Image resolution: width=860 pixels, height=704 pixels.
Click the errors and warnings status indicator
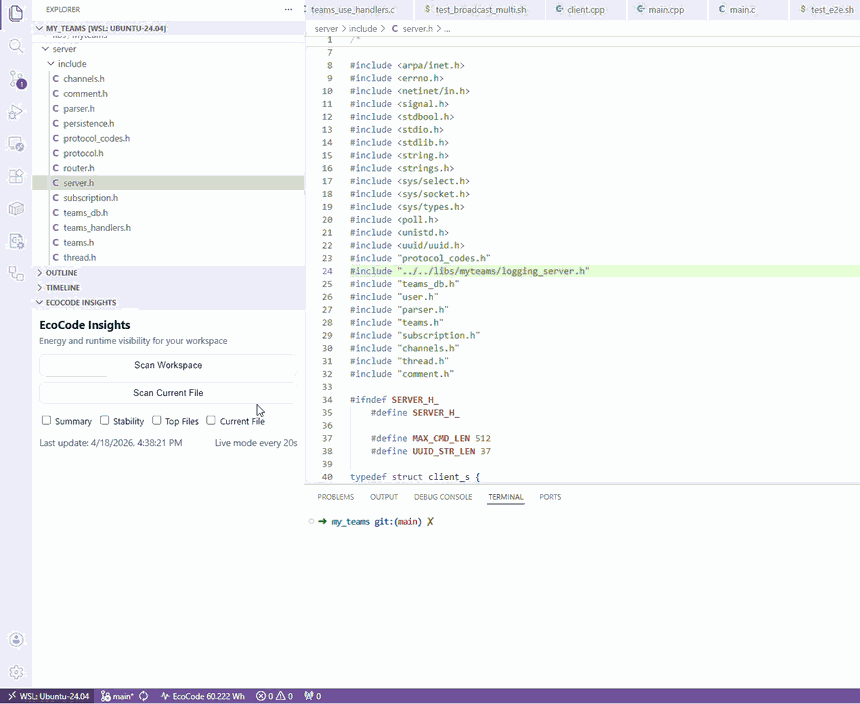pyautogui.click(x=275, y=696)
